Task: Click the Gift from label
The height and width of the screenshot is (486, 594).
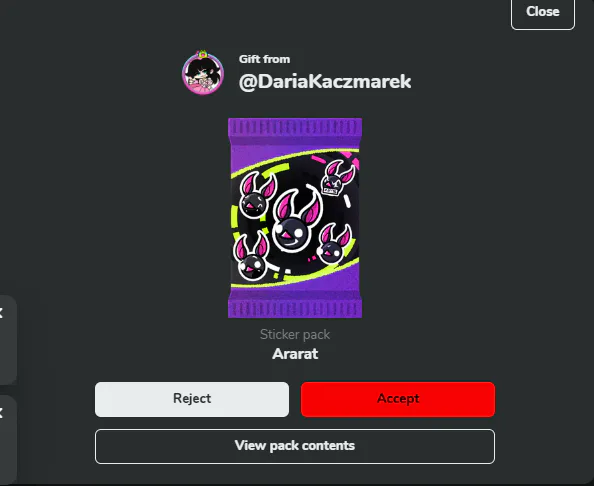Action: pyautogui.click(x=264, y=59)
